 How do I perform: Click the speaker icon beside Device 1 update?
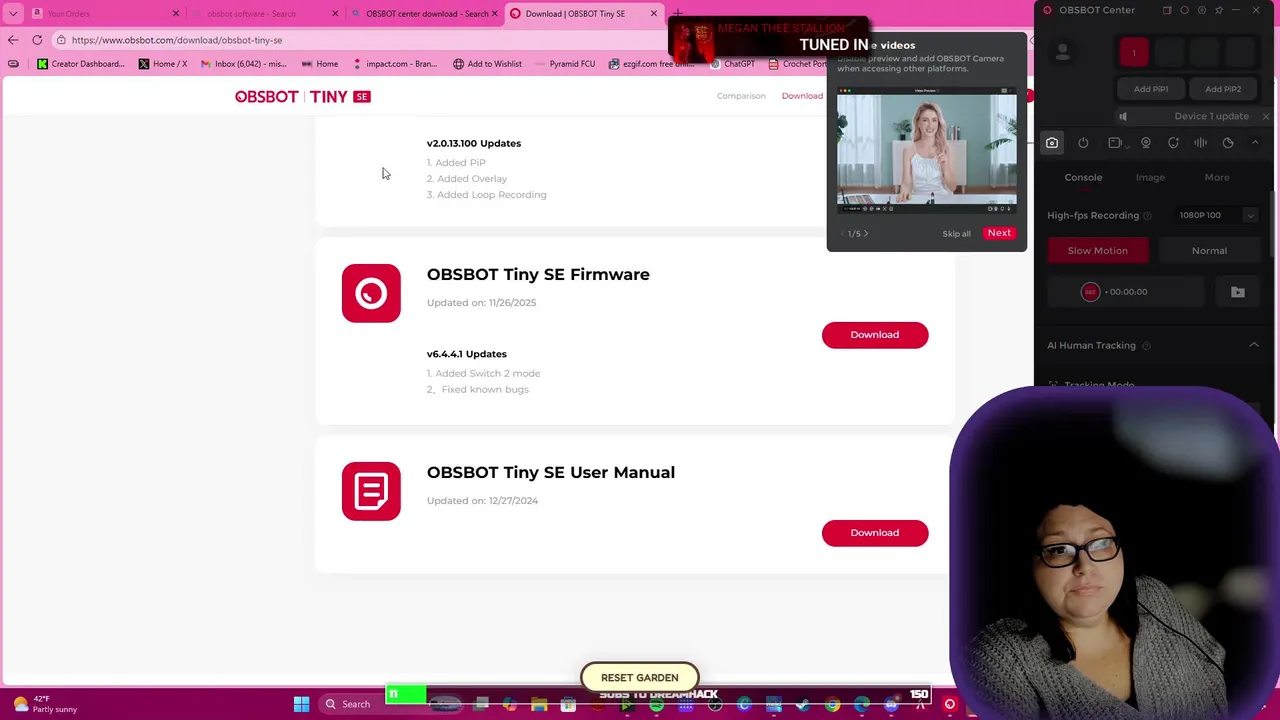(x=1123, y=117)
